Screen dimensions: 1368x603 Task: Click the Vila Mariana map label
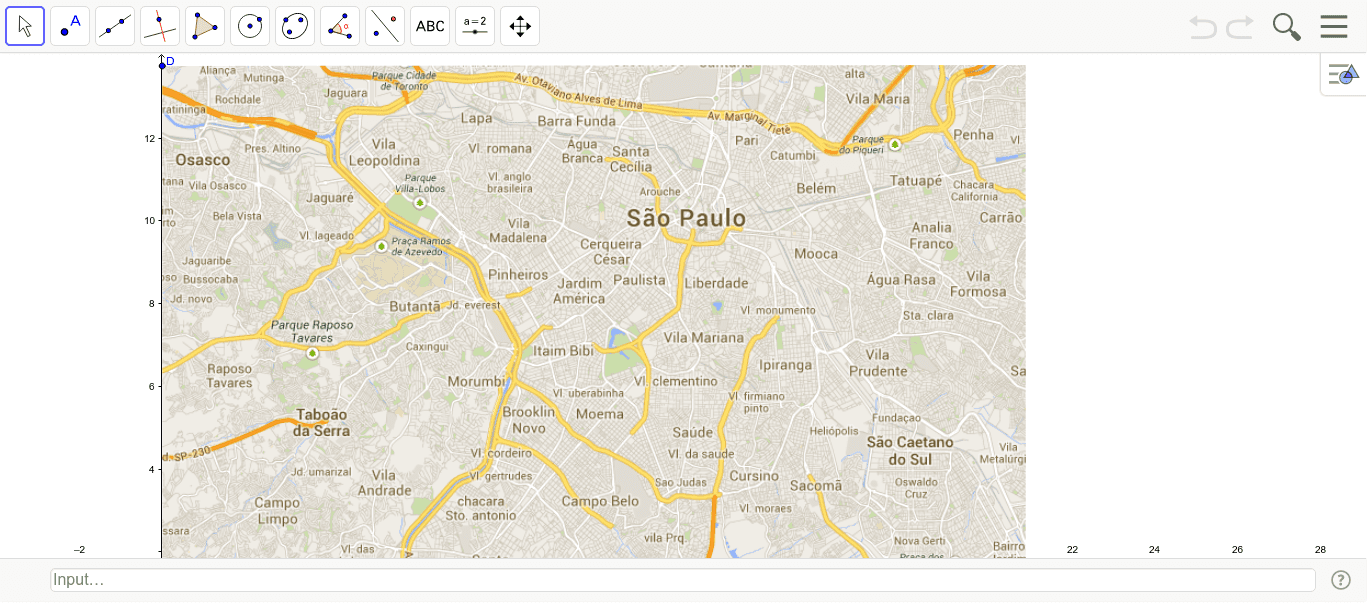704,338
